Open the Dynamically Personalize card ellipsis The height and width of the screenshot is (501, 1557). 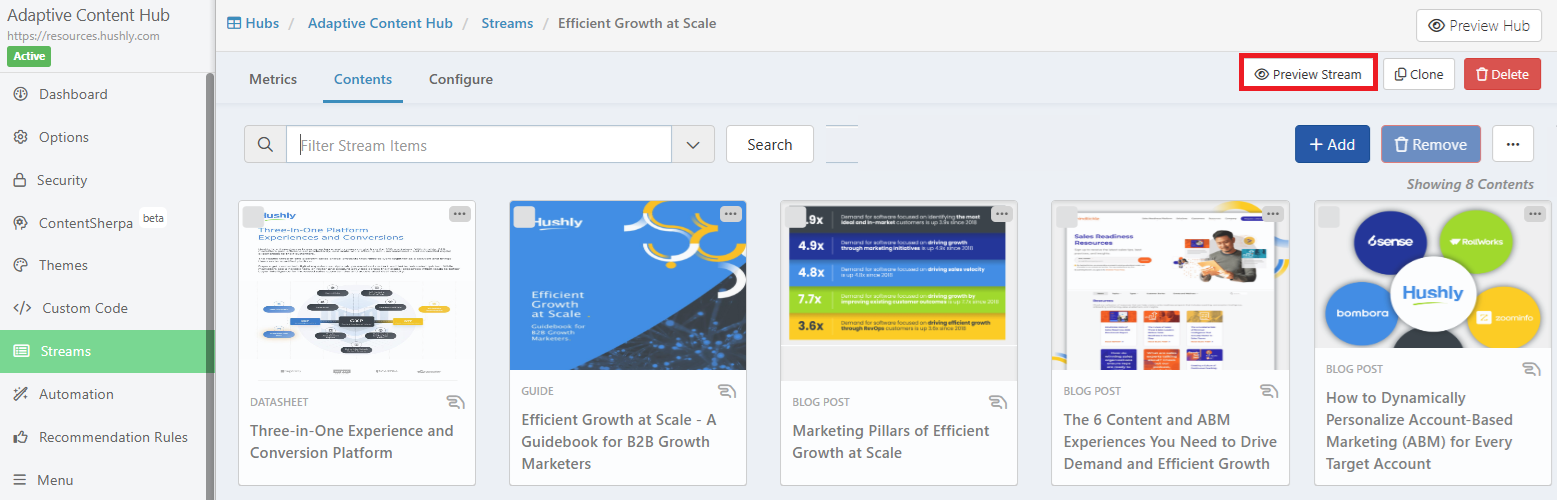point(1535,213)
